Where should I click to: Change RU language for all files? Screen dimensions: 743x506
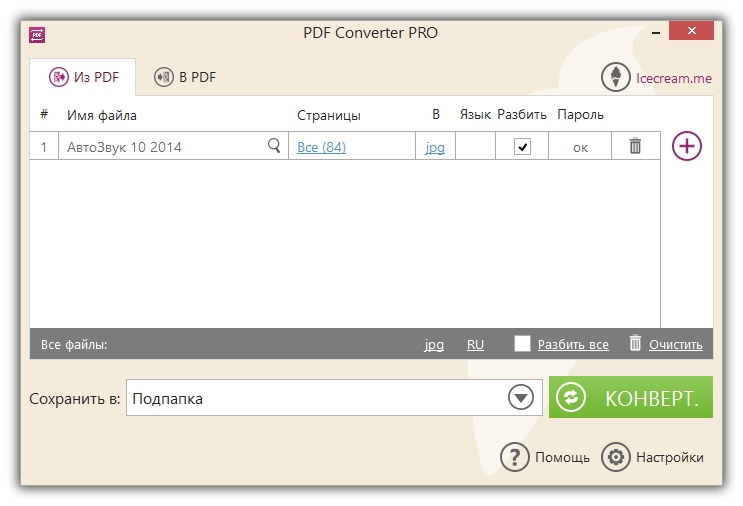coord(475,344)
